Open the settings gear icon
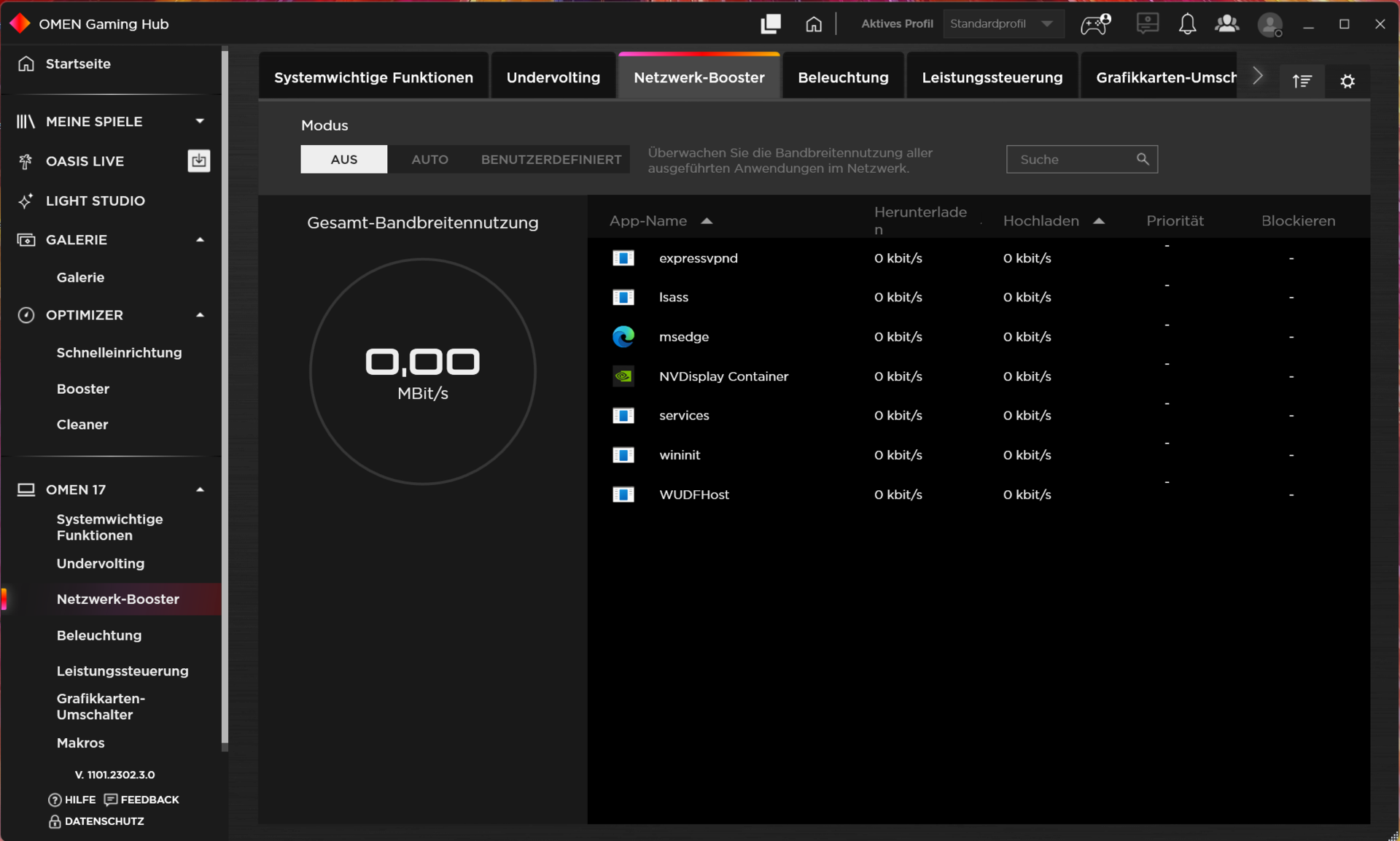Image resolution: width=1400 pixels, height=841 pixels. click(x=1347, y=81)
